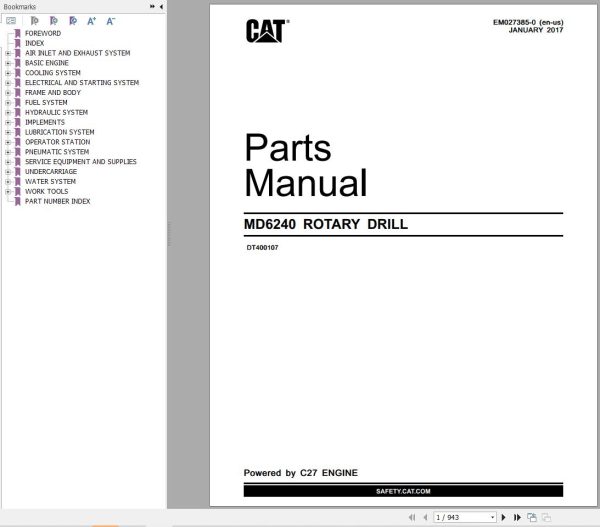The height and width of the screenshot is (527, 600).
Task: Open the SERVICE EQUIPMENT AND SUPPLIES bookmark
Action: pyautogui.click(x=81, y=162)
